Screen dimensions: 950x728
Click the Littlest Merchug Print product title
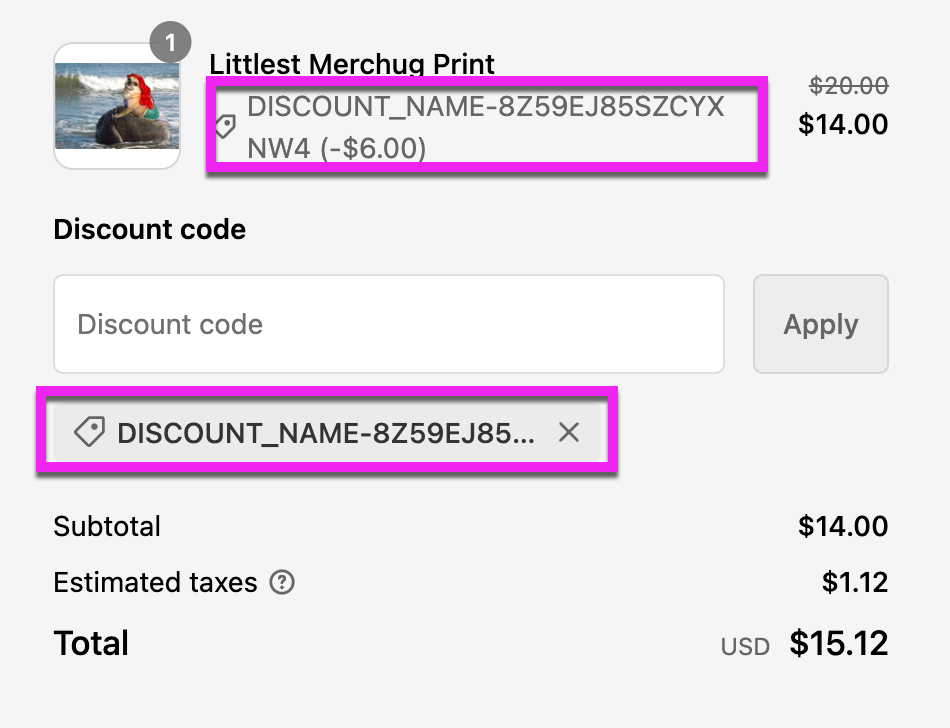coord(352,64)
